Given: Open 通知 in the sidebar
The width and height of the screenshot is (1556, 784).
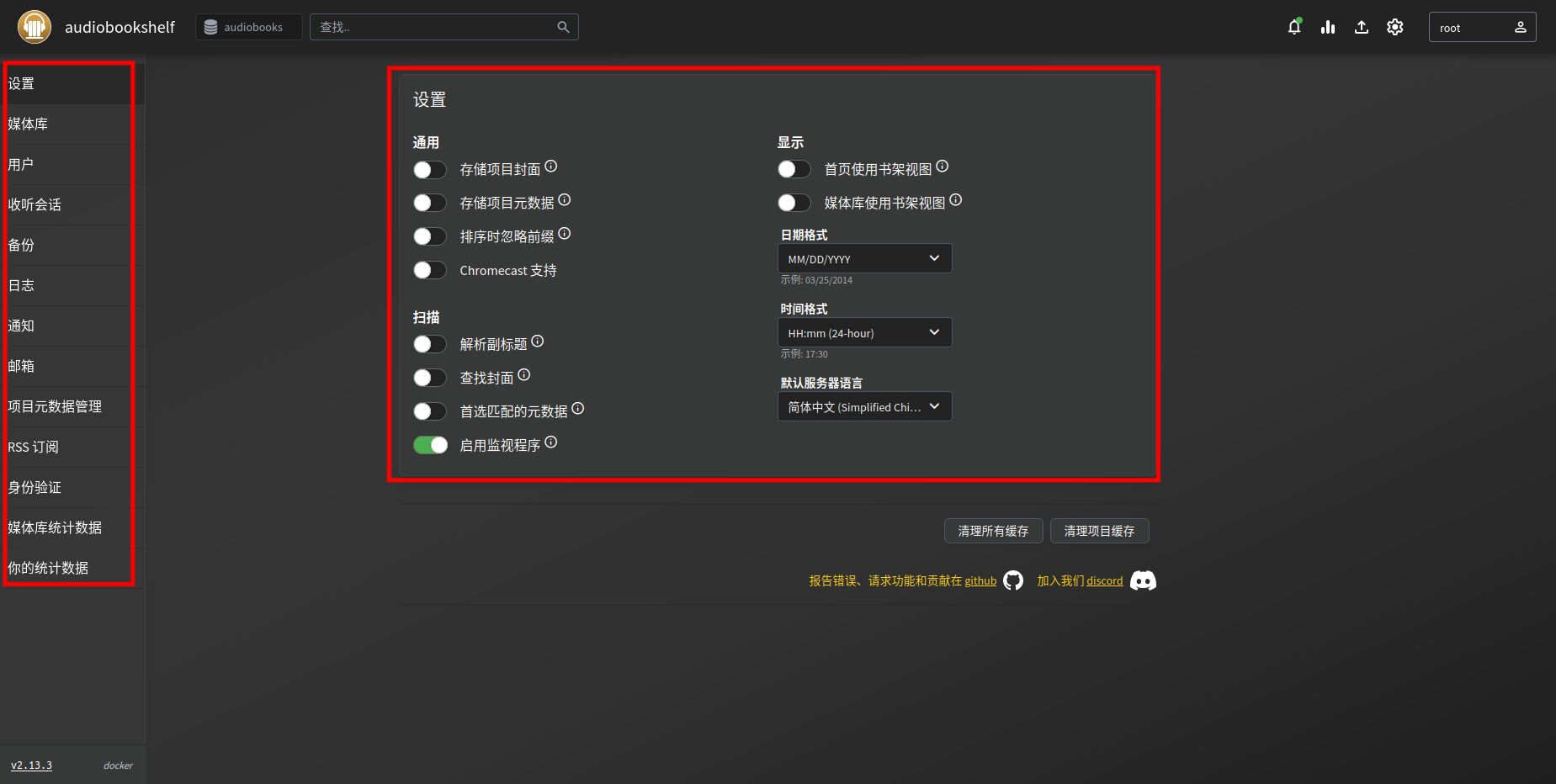Looking at the screenshot, I should [72, 326].
